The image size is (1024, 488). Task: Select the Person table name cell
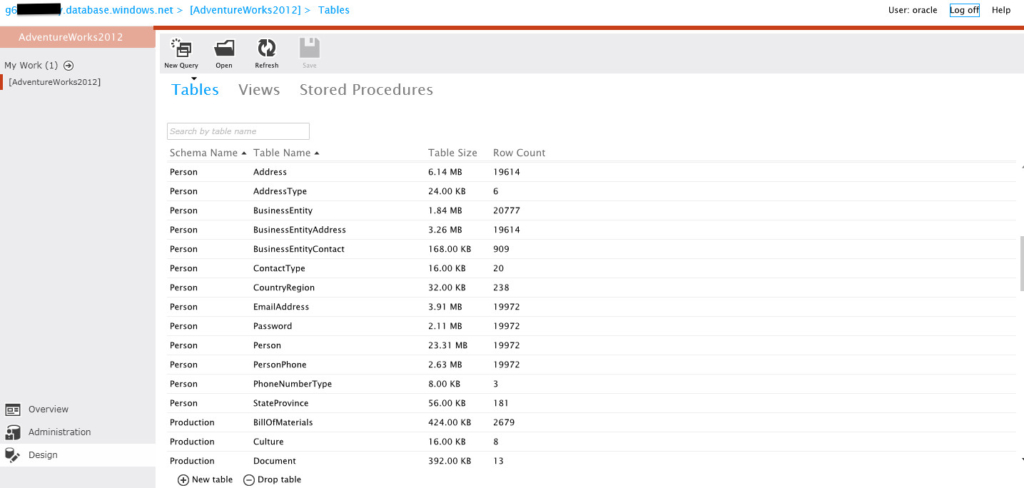(x=267, y=345)
